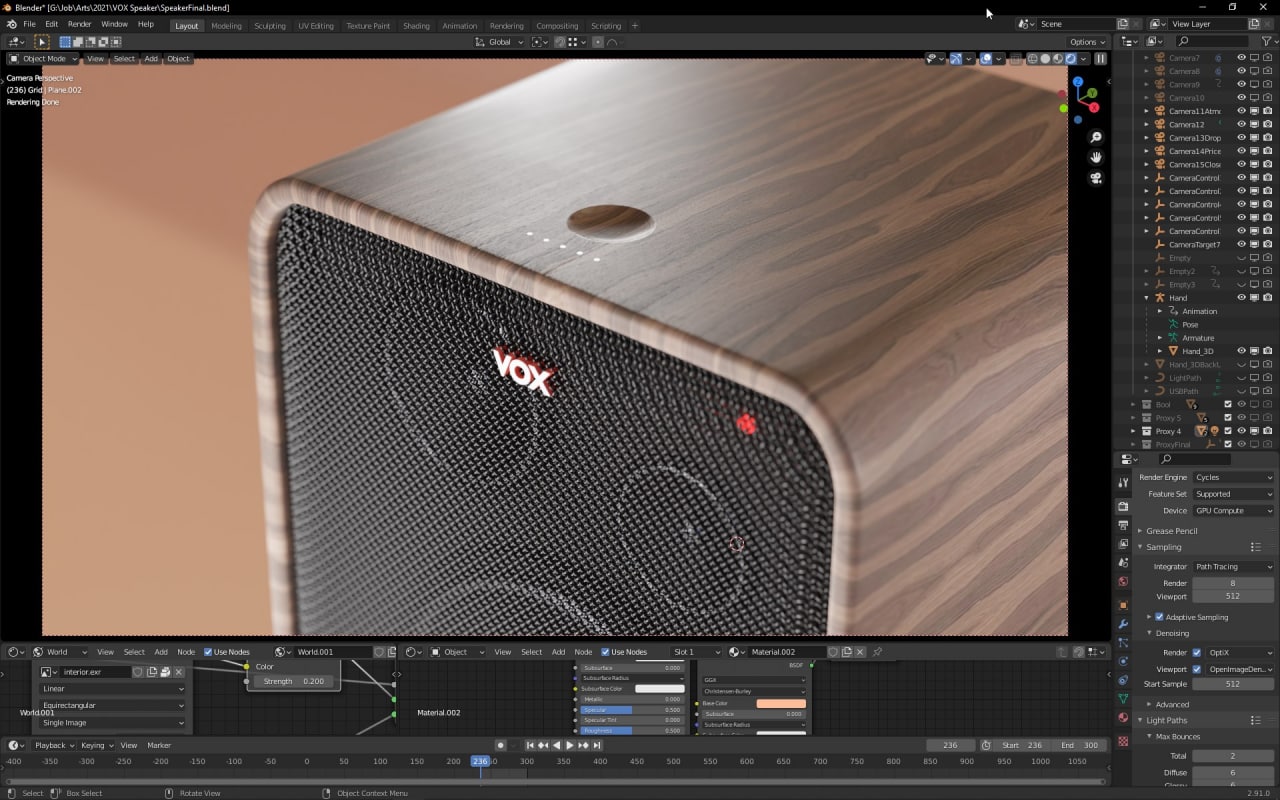Click the Blender logo menu icon
The width and height of the screenshot is (1280, 800).
pyautogui.click(x=10, y=24)
